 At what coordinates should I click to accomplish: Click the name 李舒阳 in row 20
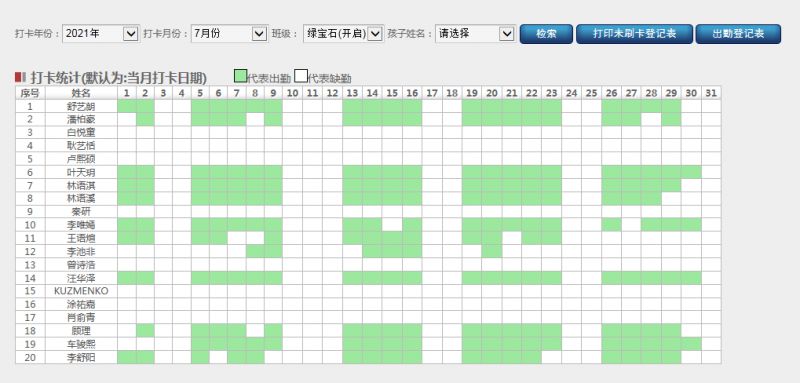tap(81, 358)
